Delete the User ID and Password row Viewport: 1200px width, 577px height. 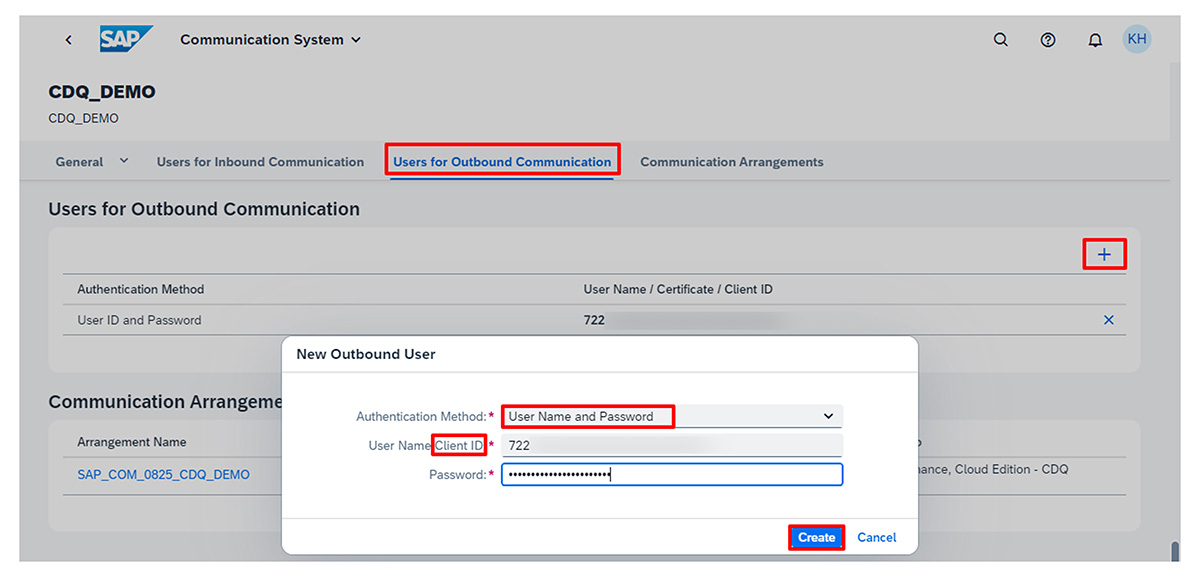point(1108,320)
